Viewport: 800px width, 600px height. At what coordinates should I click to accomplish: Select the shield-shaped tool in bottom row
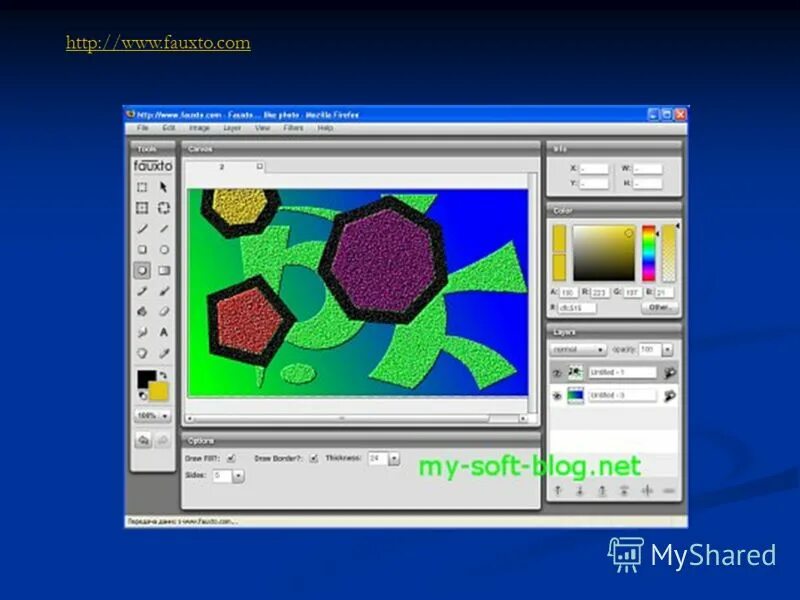[142, 353]
